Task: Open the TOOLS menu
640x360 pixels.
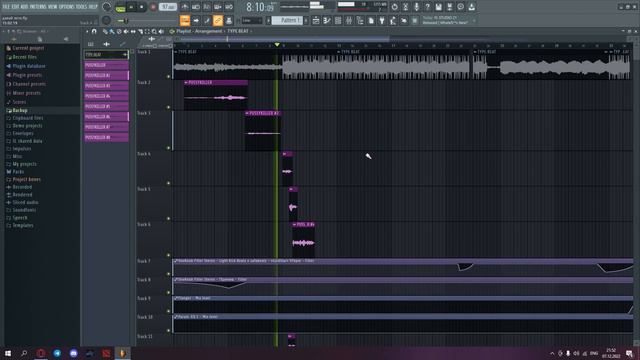Action: [x=81, y=7]
